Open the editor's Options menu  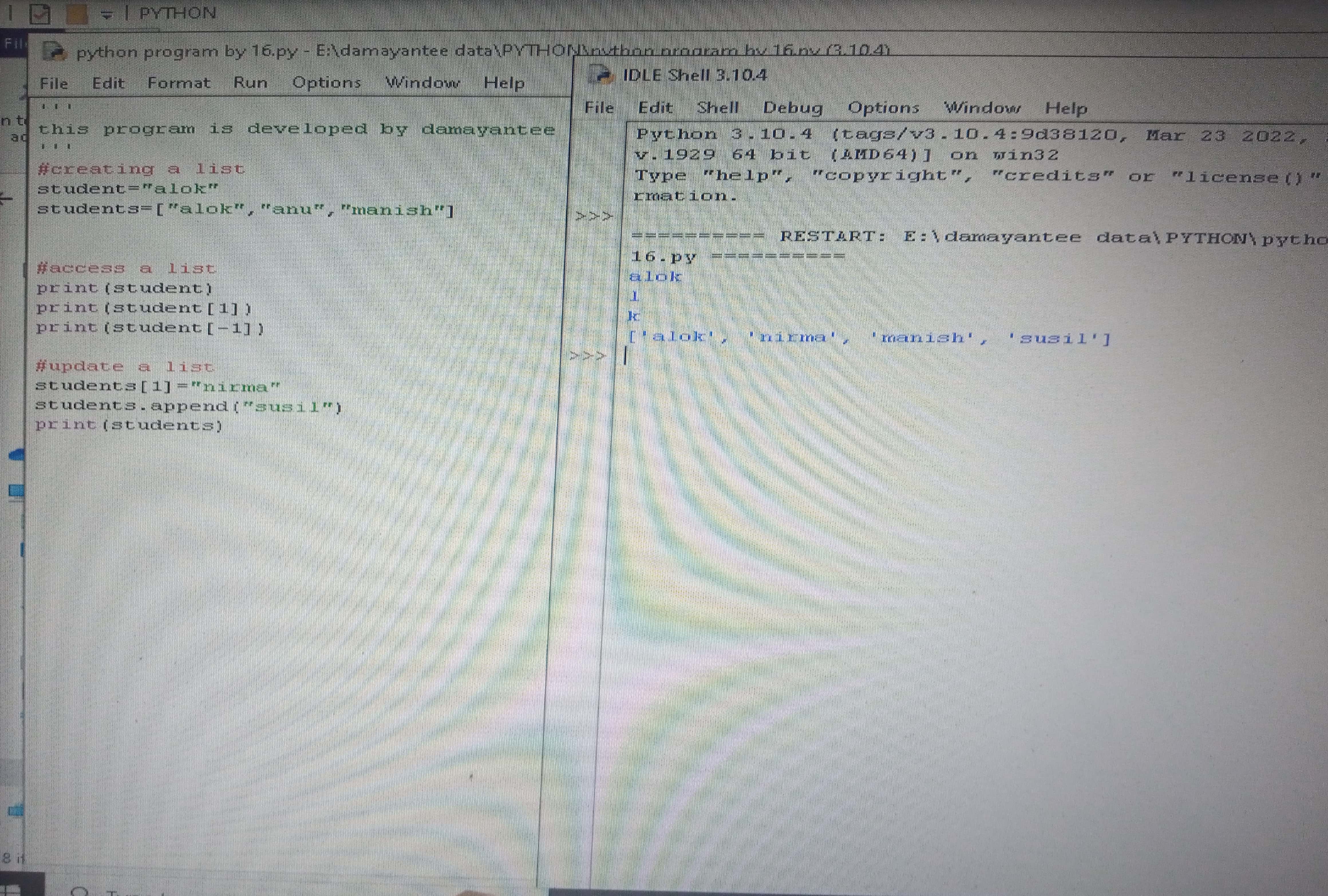pos(326,83)
